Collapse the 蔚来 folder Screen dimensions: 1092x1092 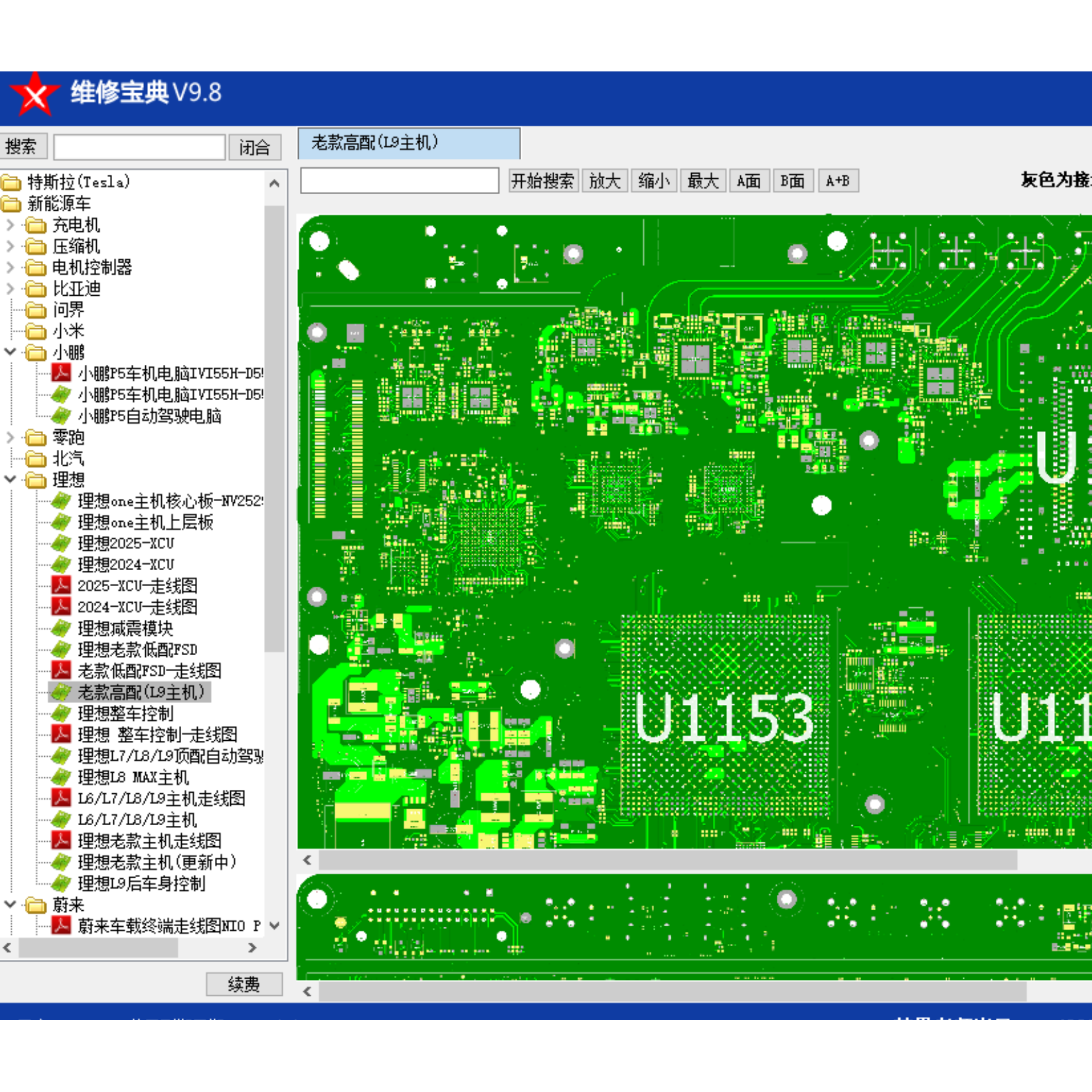10,904
